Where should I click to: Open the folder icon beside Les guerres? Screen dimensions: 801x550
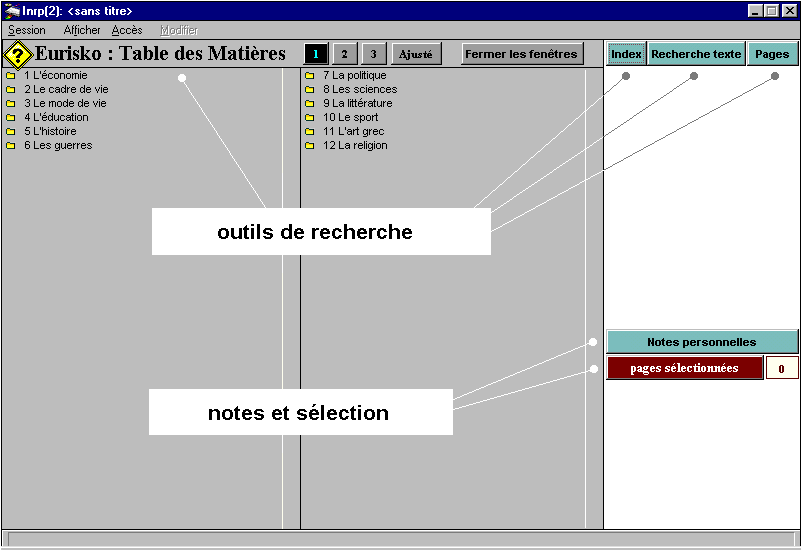(11, 146)
